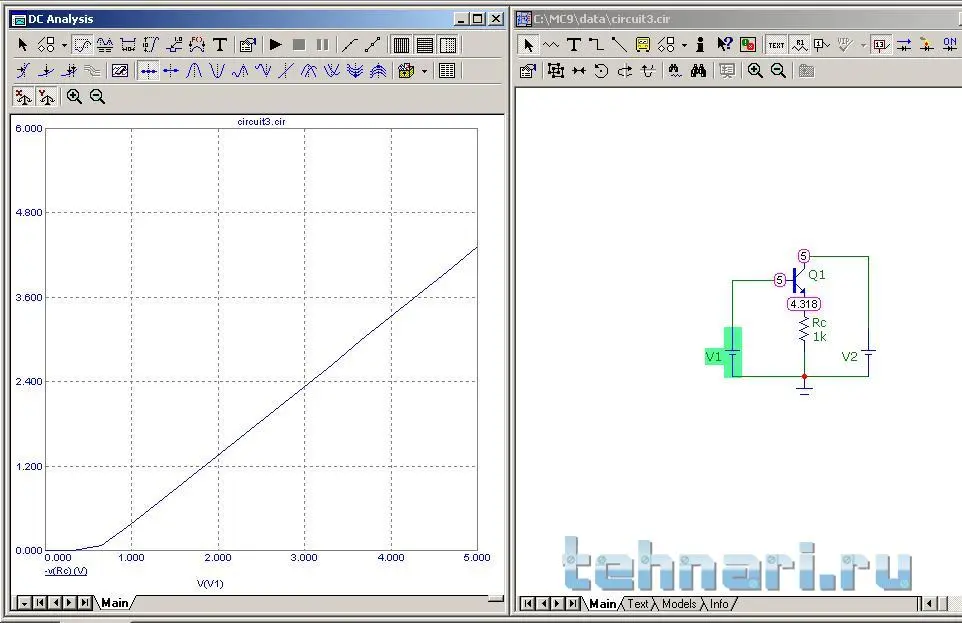This screenshot has height=623, width=962.
Task: Select the arrow pointer in DC Analysis toolbar
Action: point(23,45)
